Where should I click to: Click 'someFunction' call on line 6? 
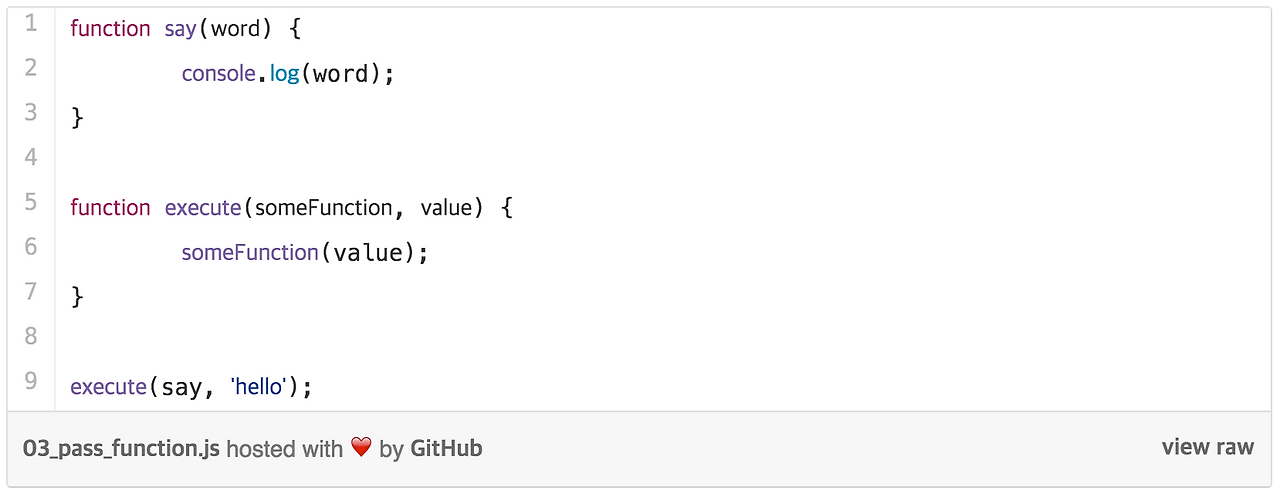250,253
